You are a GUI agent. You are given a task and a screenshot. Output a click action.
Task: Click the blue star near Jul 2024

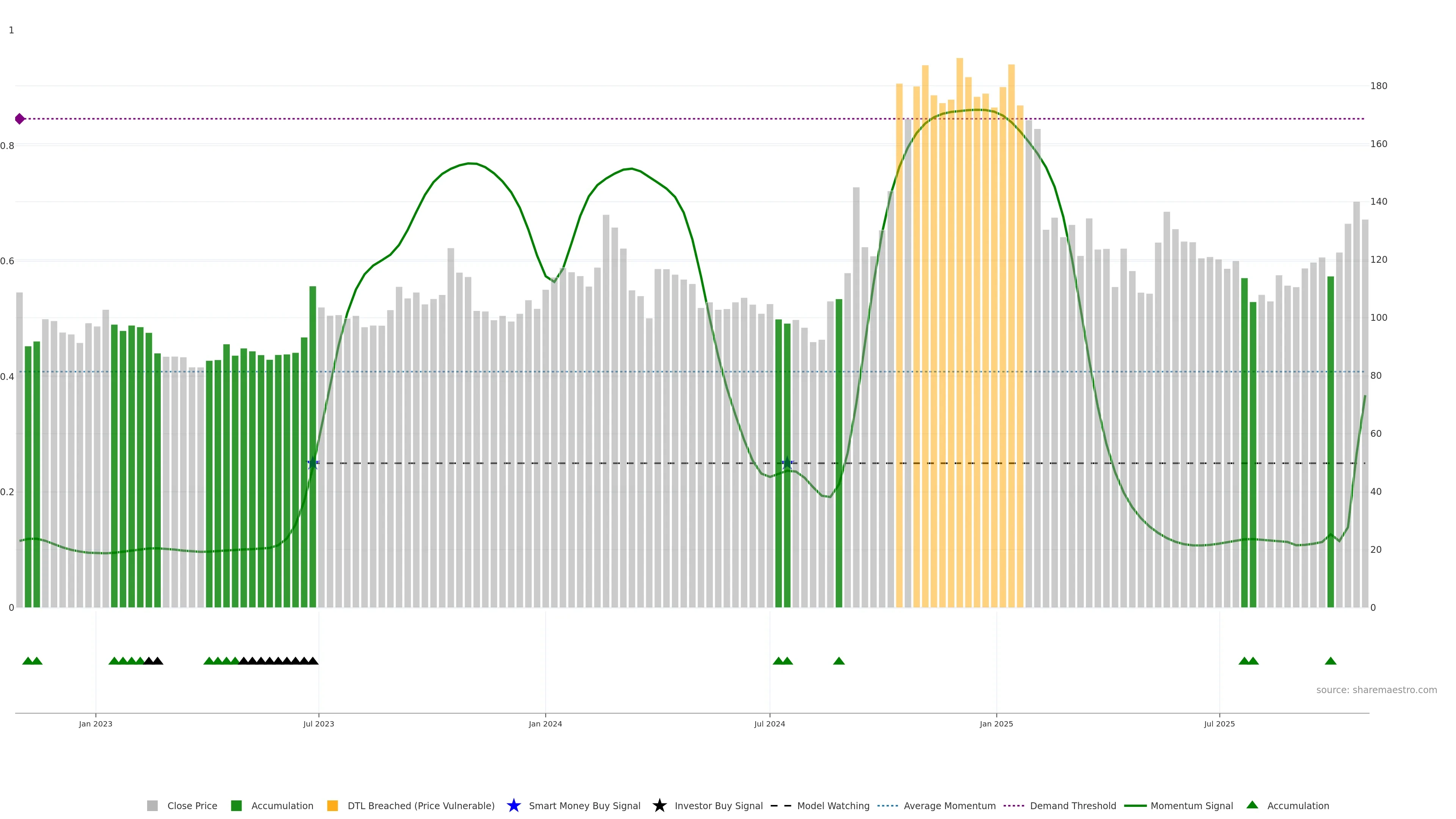tap(787, 463)
